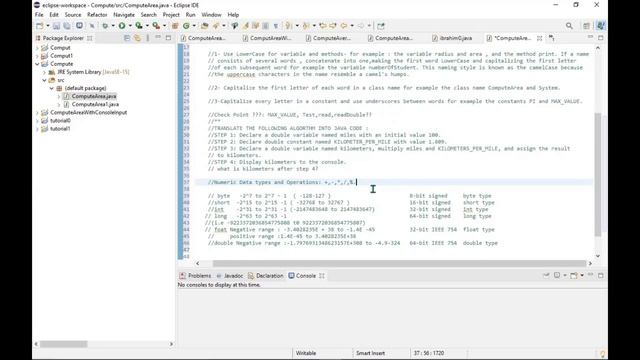
Task: Click the editor horizontal scrollbar
Action: [x=399, y=264]
